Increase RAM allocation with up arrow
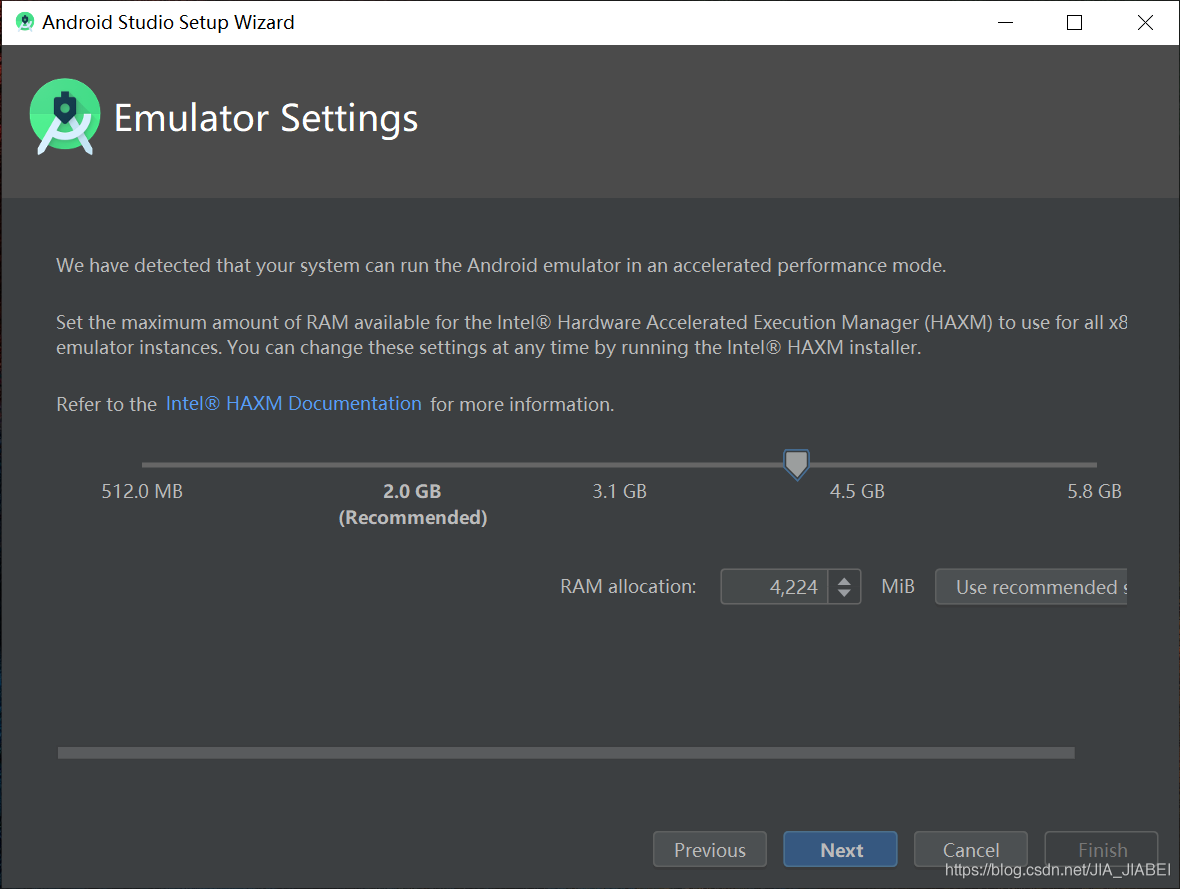The height and width of the screenshot is (889, 1180). tap(844, 580)
